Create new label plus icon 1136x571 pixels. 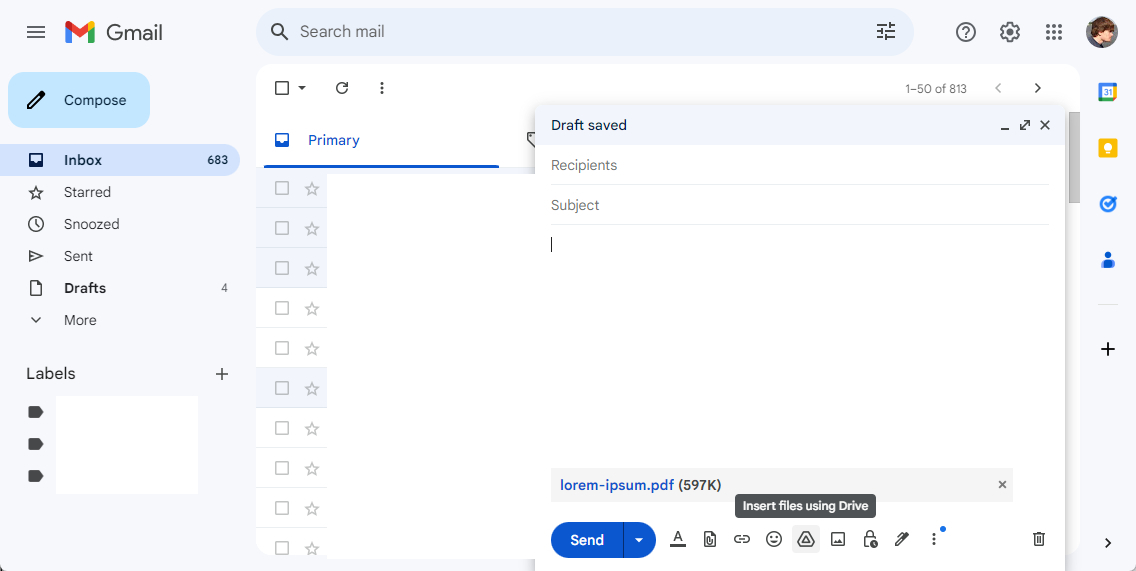coord(222,374)
